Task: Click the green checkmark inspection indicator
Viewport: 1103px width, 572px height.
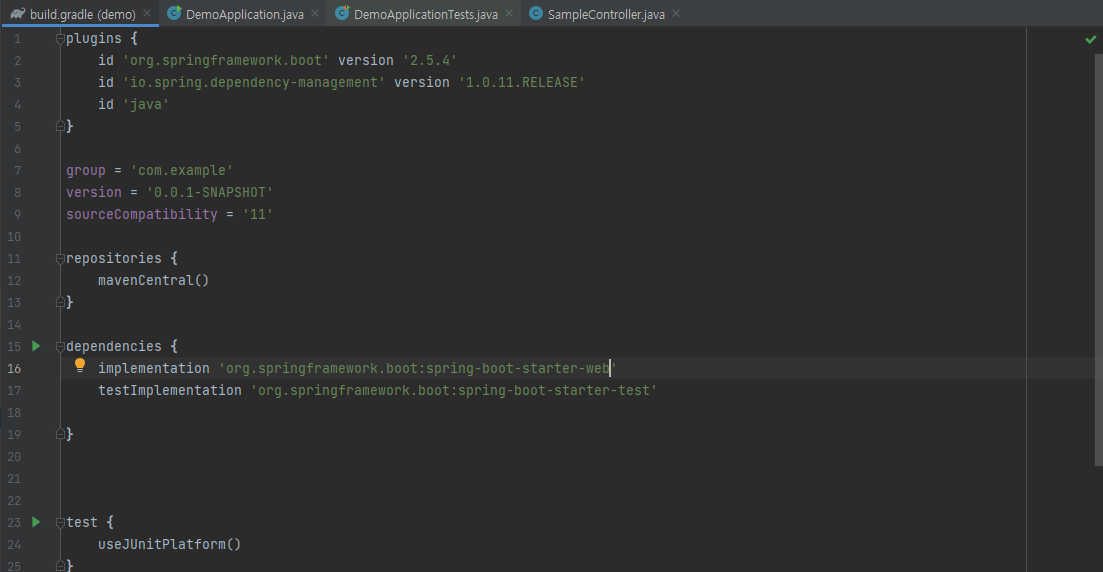Action: coord(1090,39)
